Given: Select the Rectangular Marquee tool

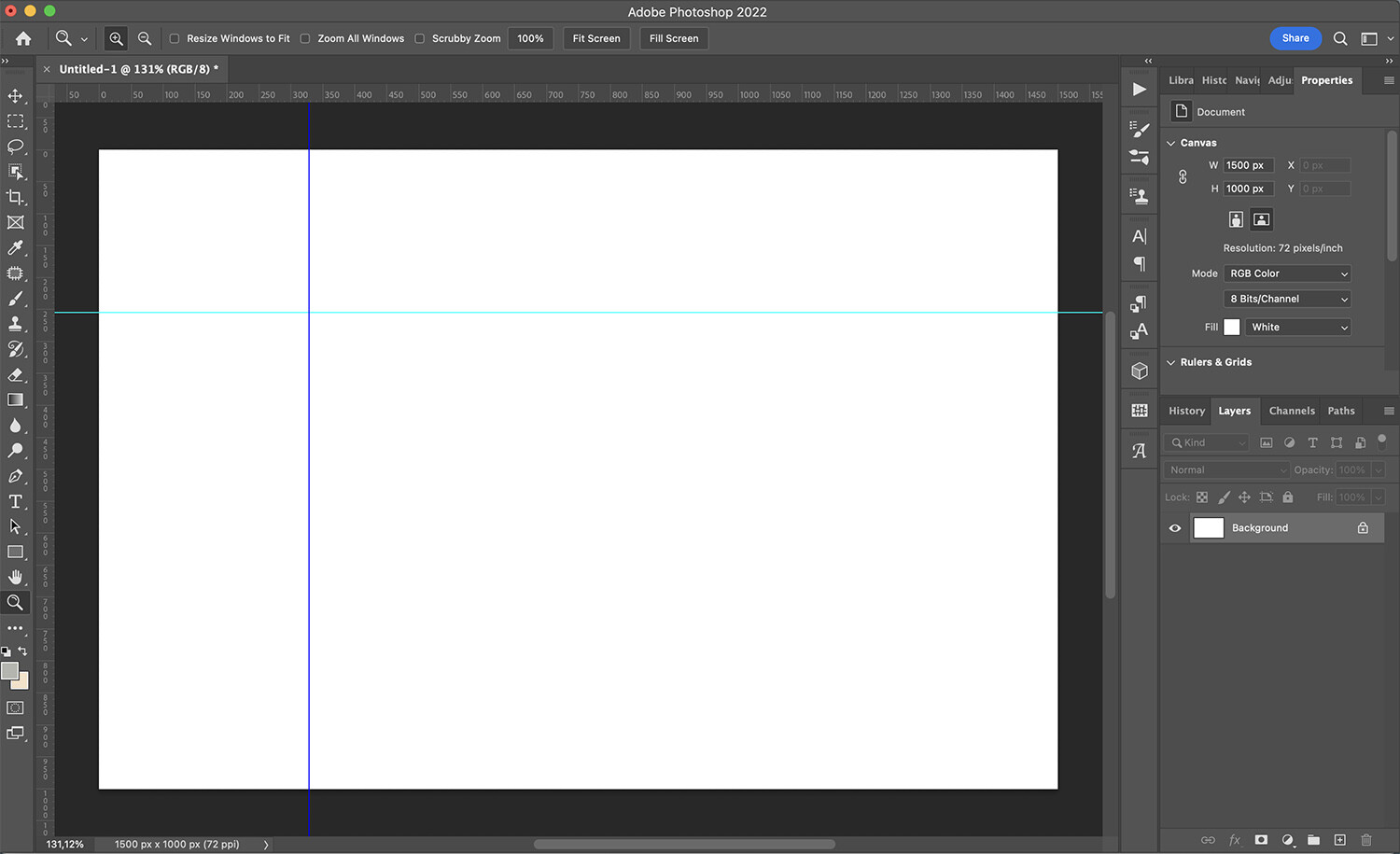Looking at the screenshot, I should click(x=15, y=121).
